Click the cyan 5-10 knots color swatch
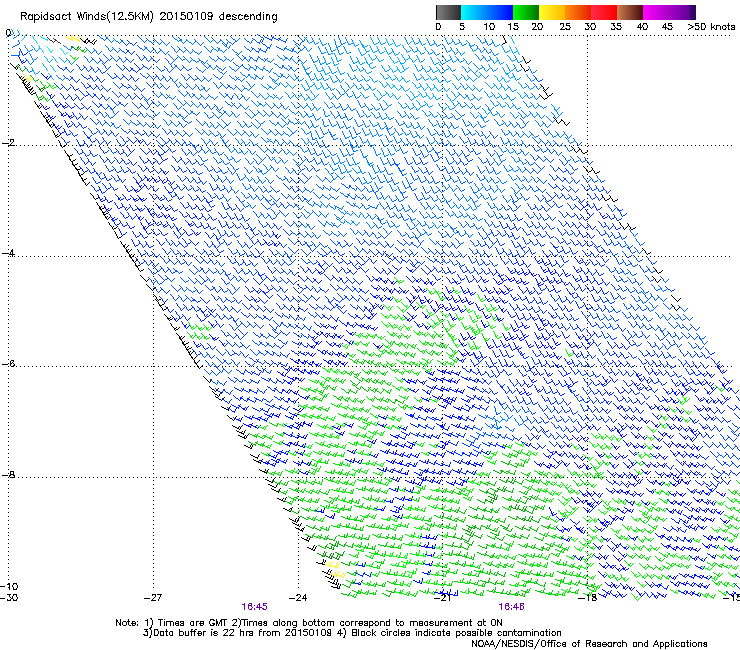Viewport: 740px width, 650px height. tap(474, 12)
